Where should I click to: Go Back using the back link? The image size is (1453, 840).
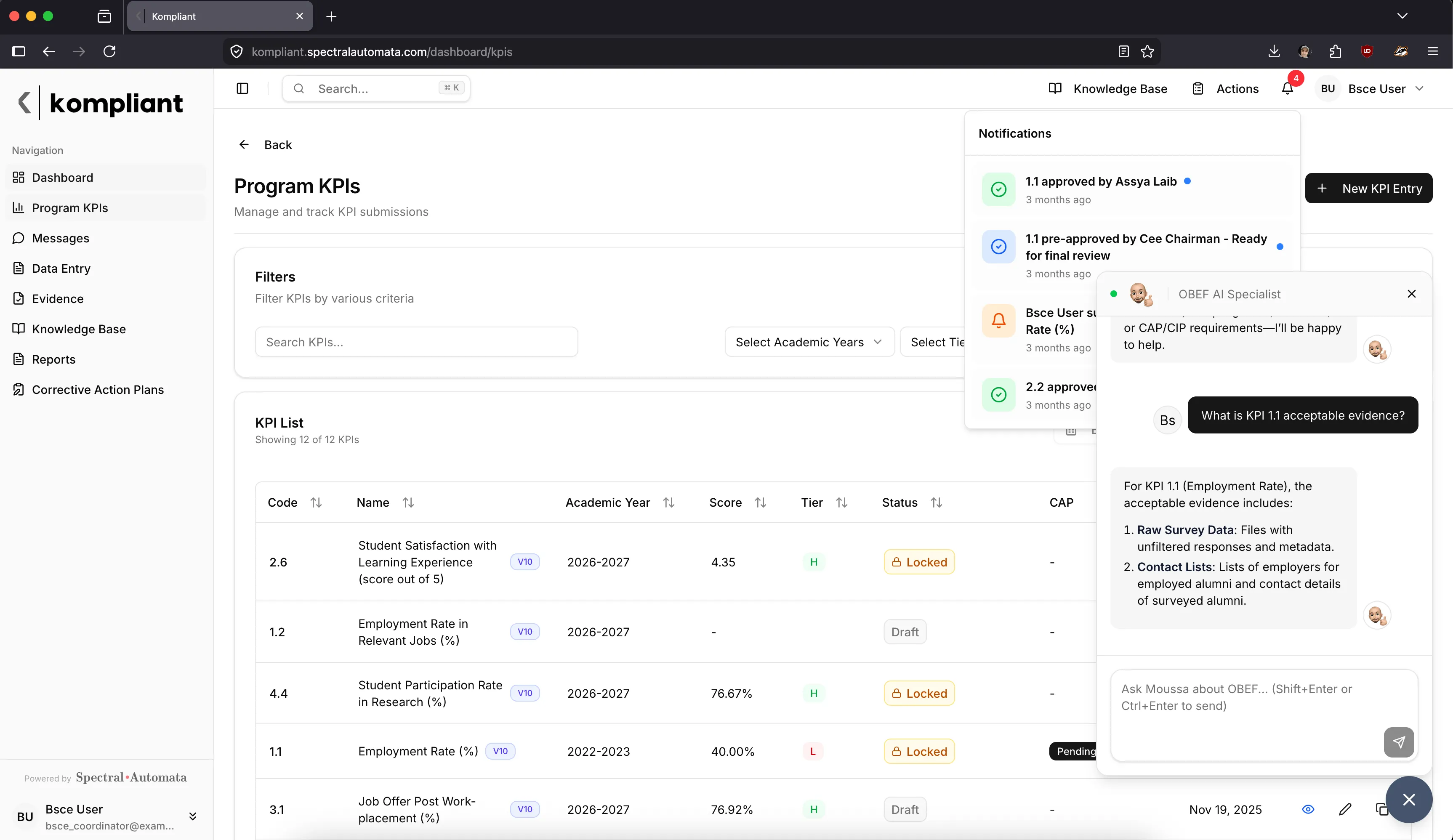266,144
